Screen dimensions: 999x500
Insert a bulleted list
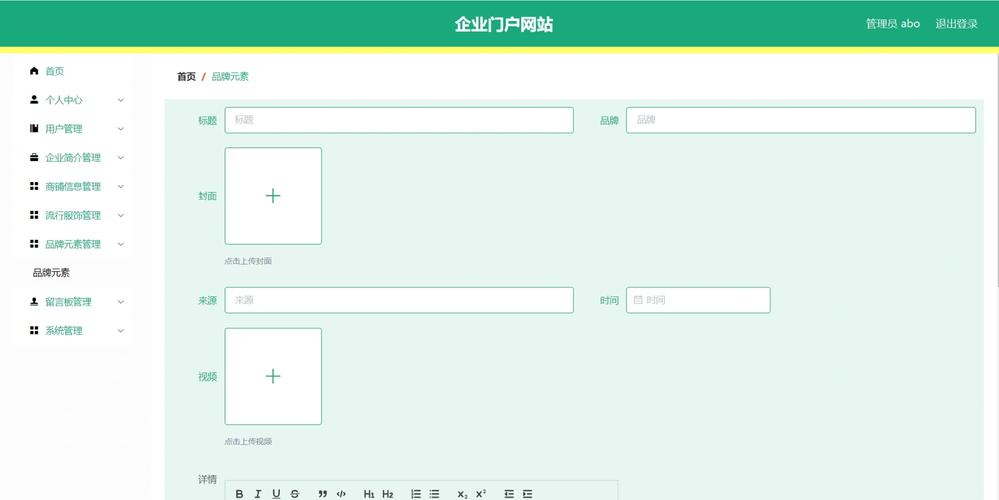[x=435, y=494]
